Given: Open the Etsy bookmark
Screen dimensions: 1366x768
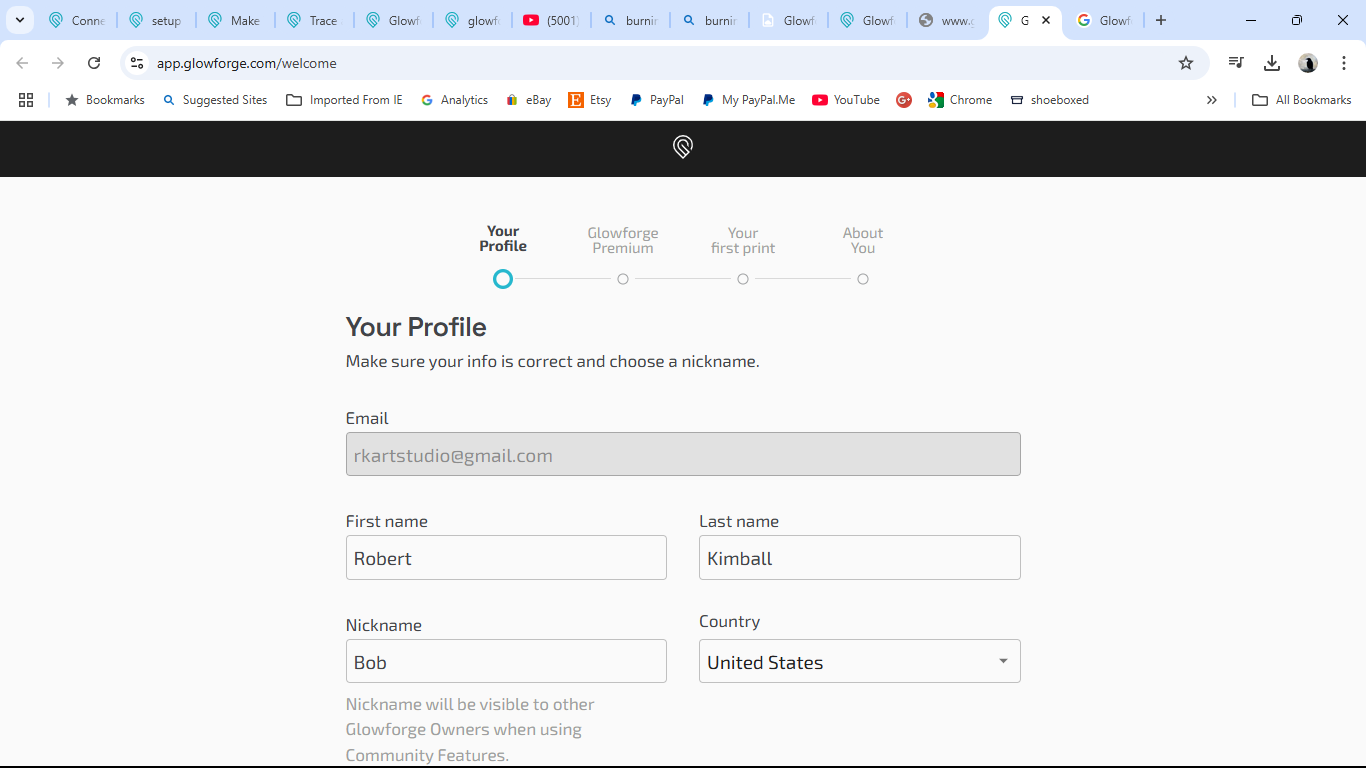Looking at the screenshot, I should (590, 100).
